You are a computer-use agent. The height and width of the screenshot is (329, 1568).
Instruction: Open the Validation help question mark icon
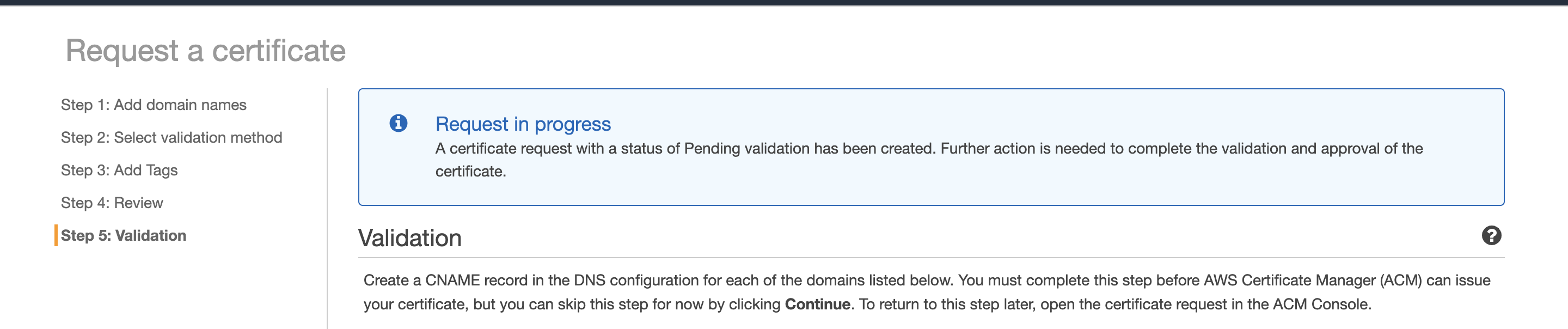click(1491, 236)
